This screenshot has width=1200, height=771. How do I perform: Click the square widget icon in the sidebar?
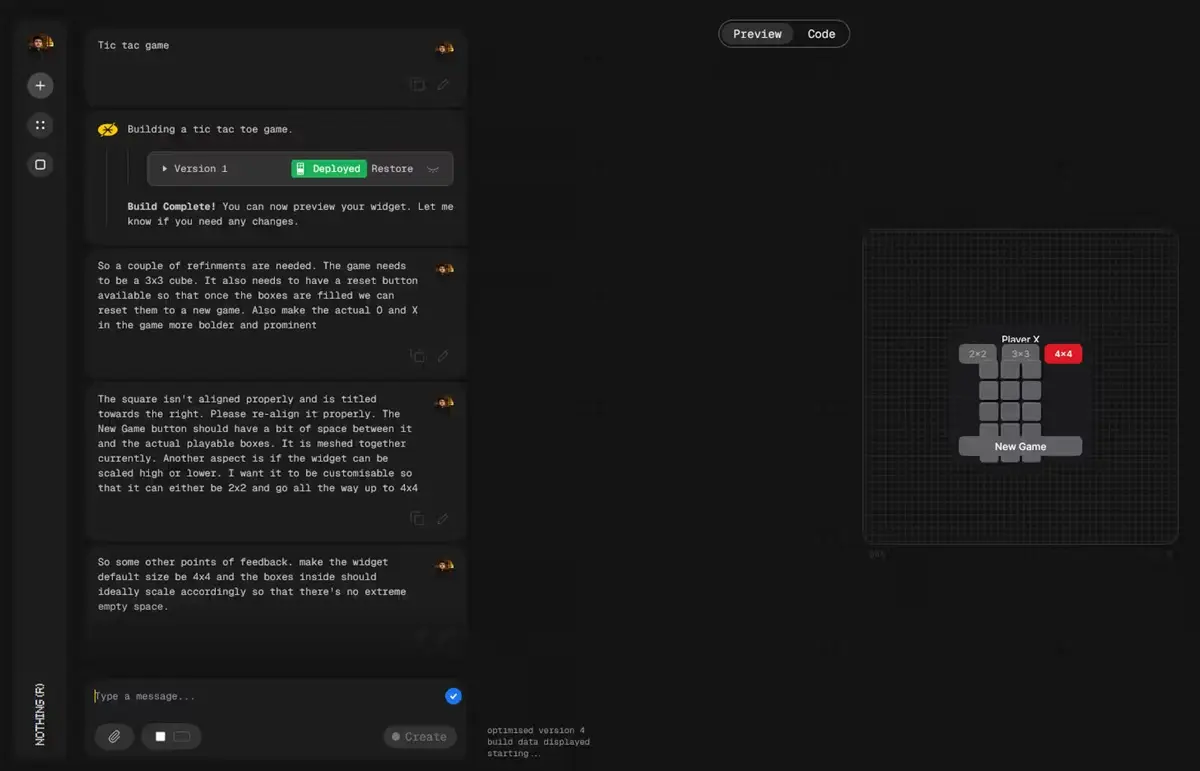click(x=40, y=164)
